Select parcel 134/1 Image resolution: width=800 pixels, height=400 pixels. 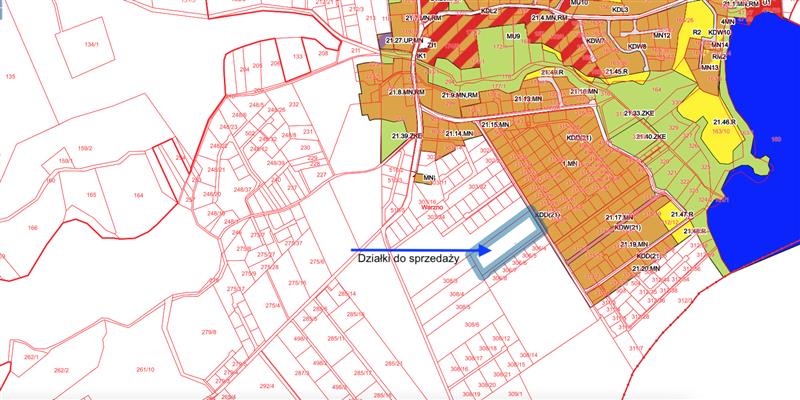(x=92, y=45)
